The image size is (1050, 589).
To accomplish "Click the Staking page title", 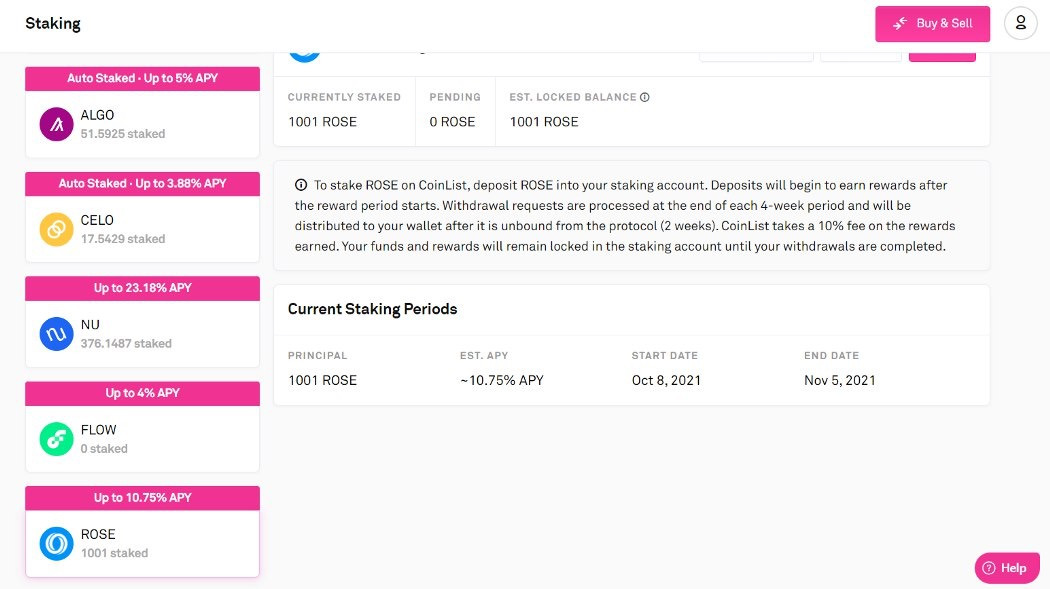I will [53, 23].
